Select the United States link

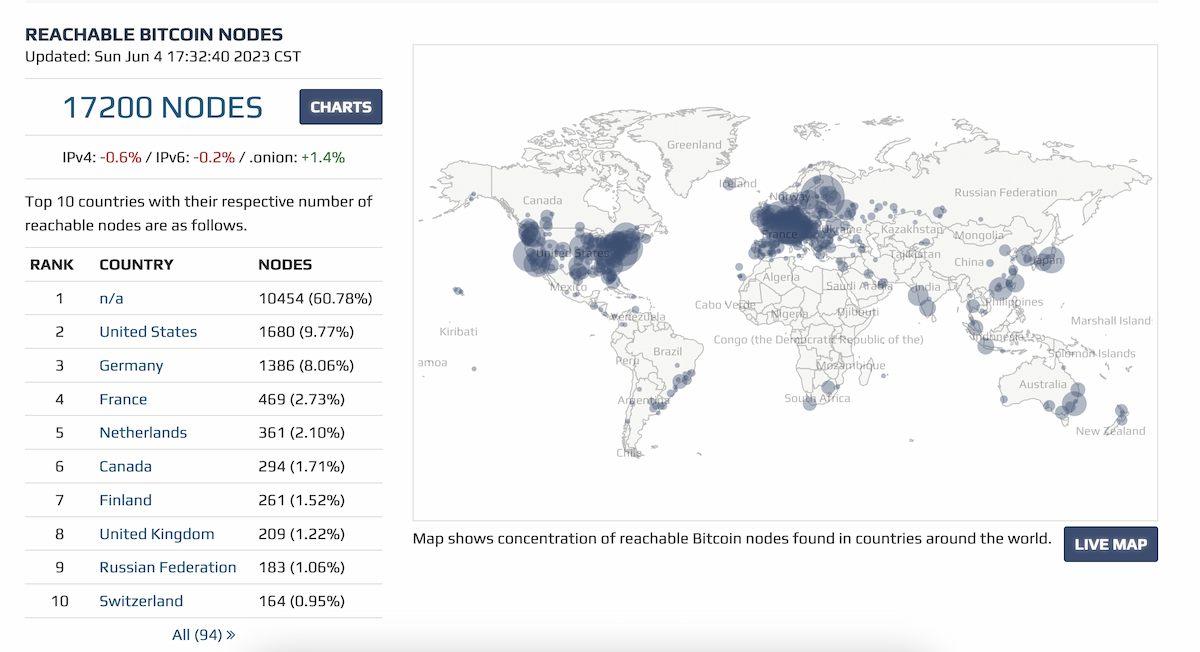[x=148, y=332]
